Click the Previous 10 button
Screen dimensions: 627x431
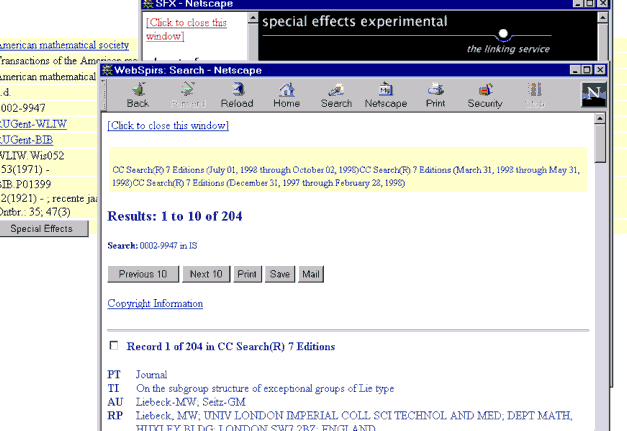(x=143, y=274)
